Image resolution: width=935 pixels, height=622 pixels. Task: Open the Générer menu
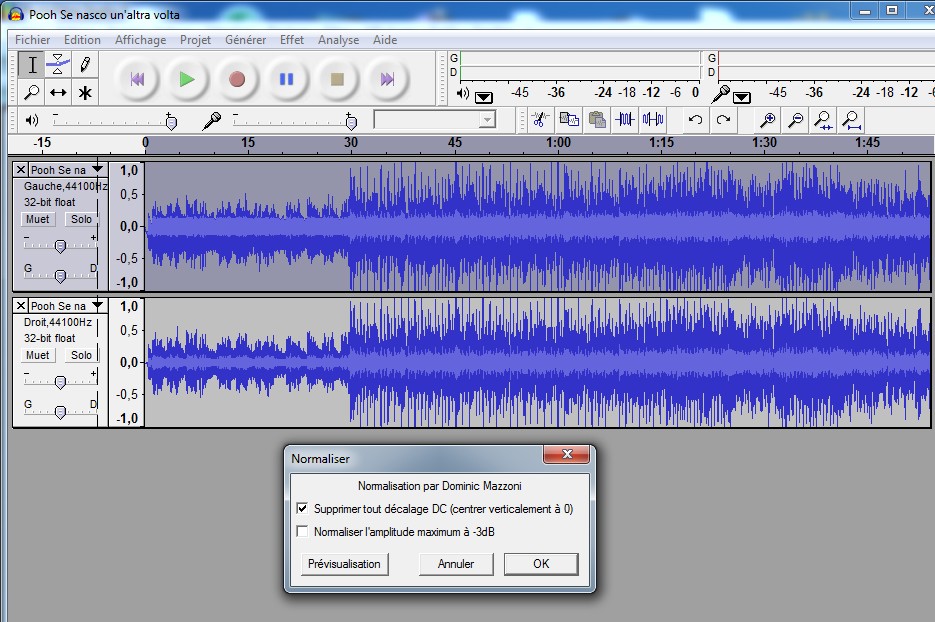point(245,40)
